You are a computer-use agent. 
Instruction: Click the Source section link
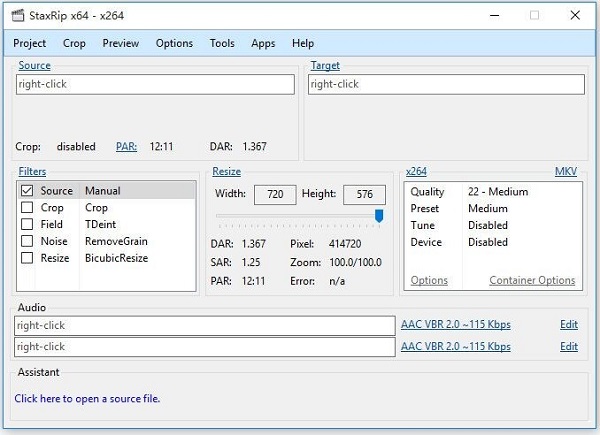34,65
